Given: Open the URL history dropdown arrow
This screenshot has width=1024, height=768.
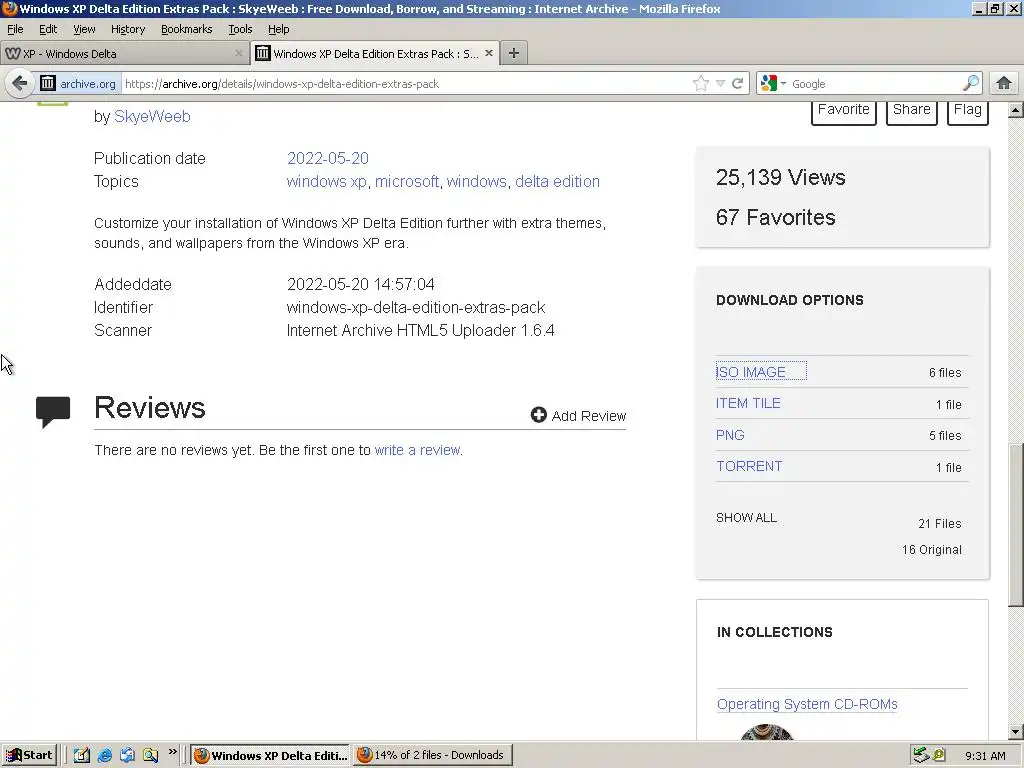Looking at the screenshot, I should pyautogui.click(x=720, y=84).
